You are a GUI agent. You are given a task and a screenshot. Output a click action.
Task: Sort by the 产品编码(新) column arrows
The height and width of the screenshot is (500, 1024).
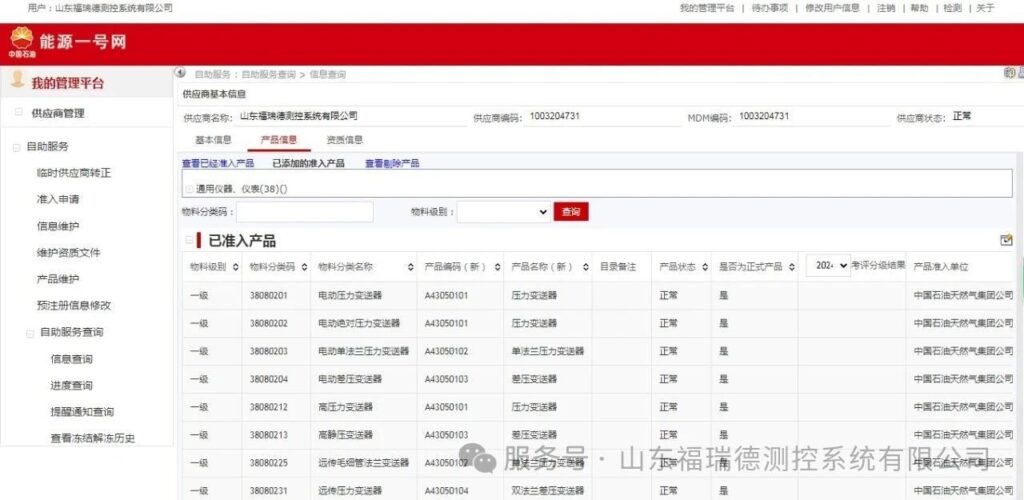[498, 267]
